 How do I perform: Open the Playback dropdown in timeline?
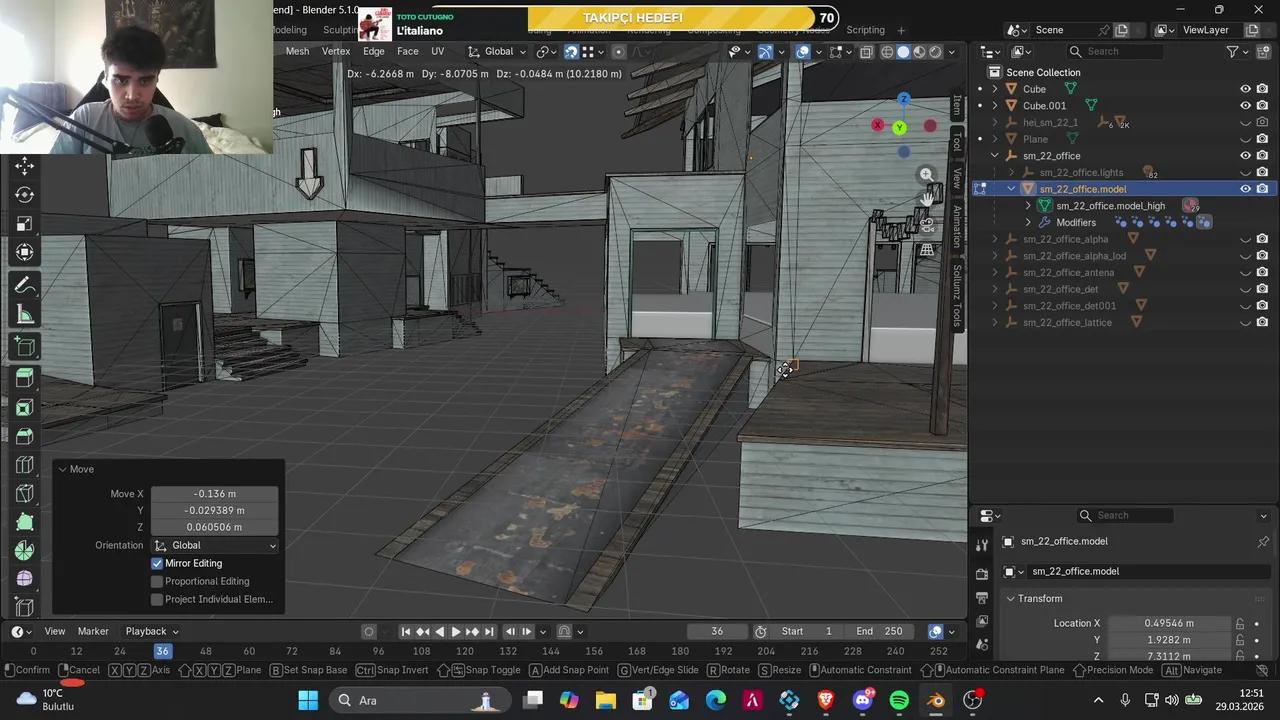click(152, 631)
